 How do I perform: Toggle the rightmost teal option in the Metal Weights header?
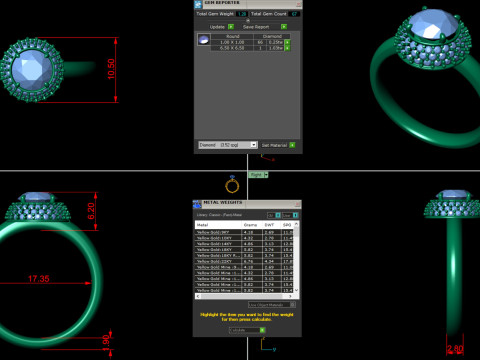(x=295, y=215)
